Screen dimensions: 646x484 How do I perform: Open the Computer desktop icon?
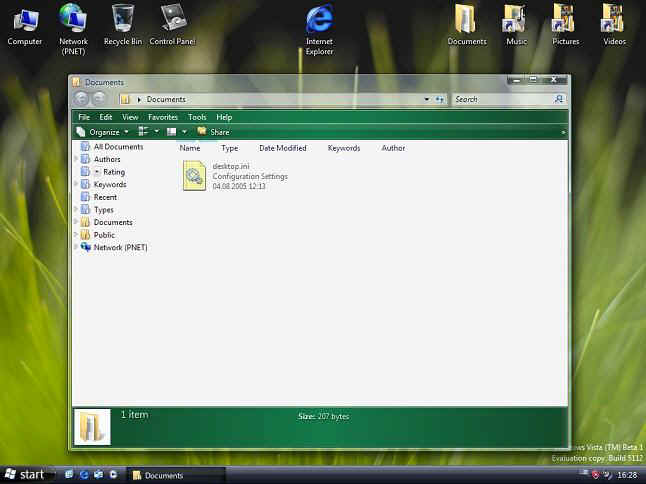[x=24, y=18]
